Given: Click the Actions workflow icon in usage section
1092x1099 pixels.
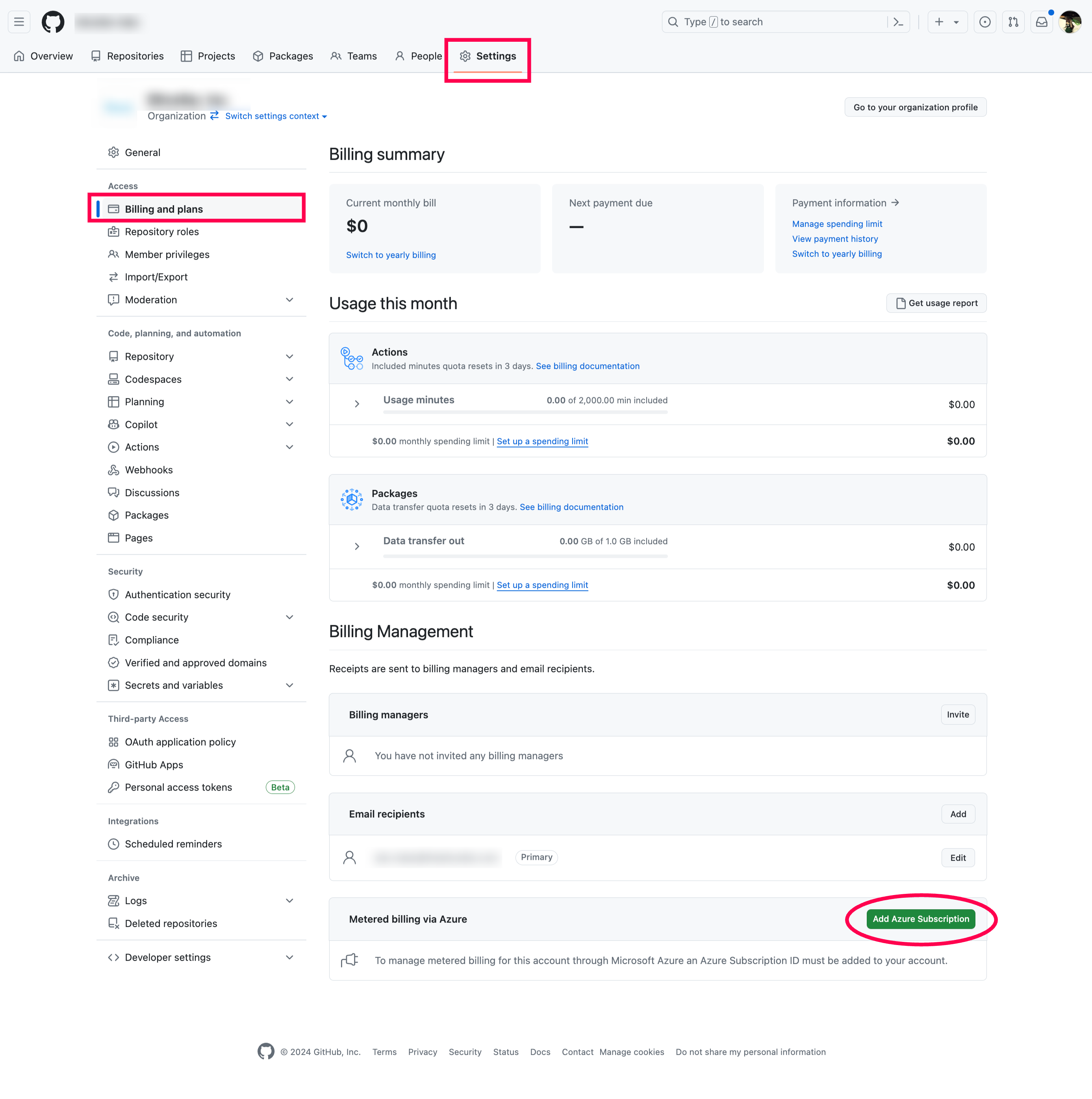Looking at the screenshot, I should (352, 358).
